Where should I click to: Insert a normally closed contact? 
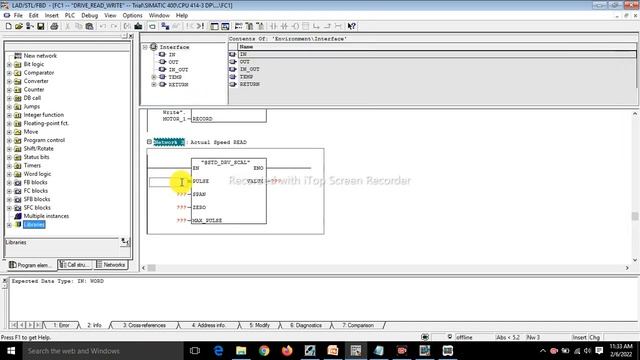coord(284,26)
